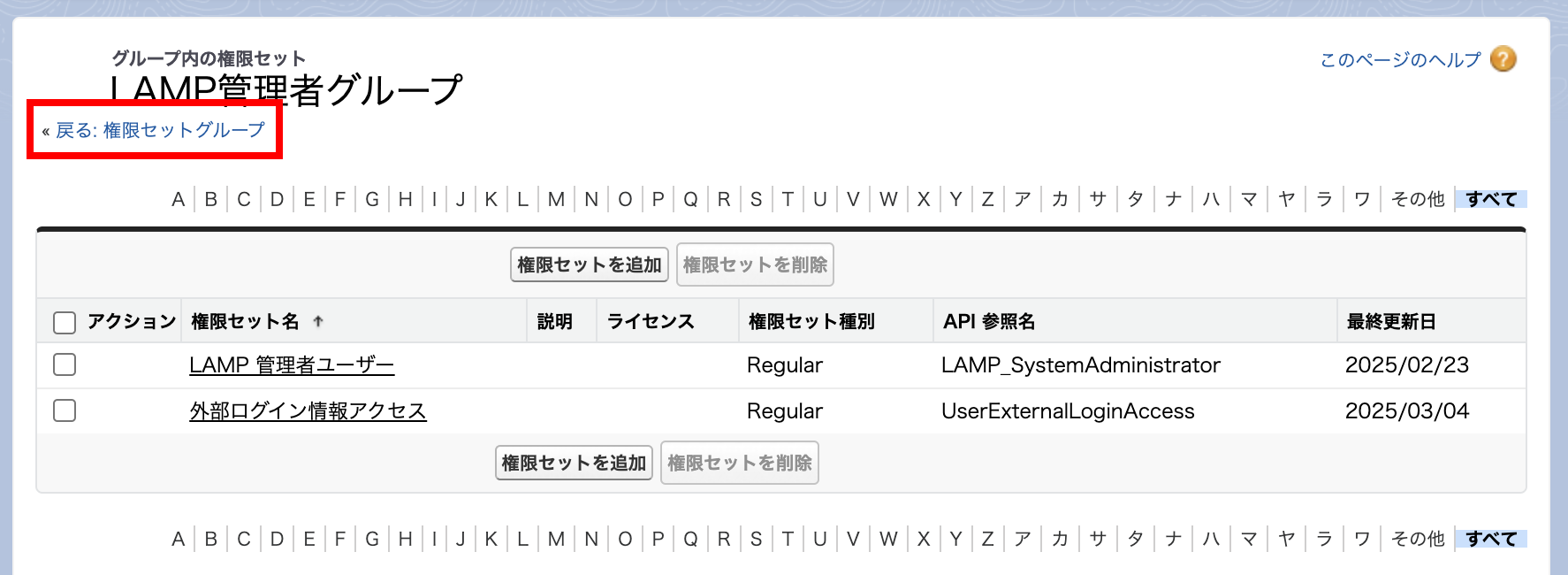Open the 外部ログイン情報アクセス permission set
This screenshot has height=575, width=1568.
point(308,411)
